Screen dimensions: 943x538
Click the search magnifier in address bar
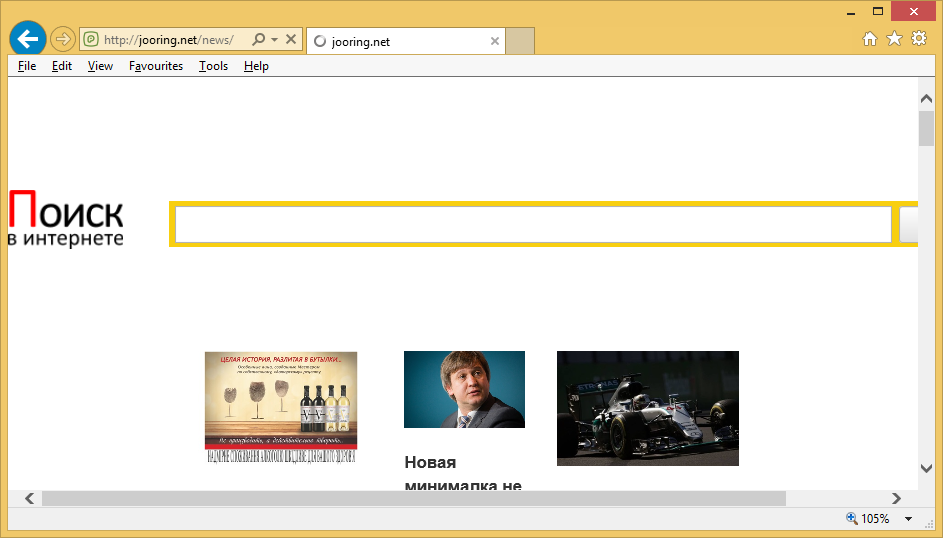click(x=258, y=40)
